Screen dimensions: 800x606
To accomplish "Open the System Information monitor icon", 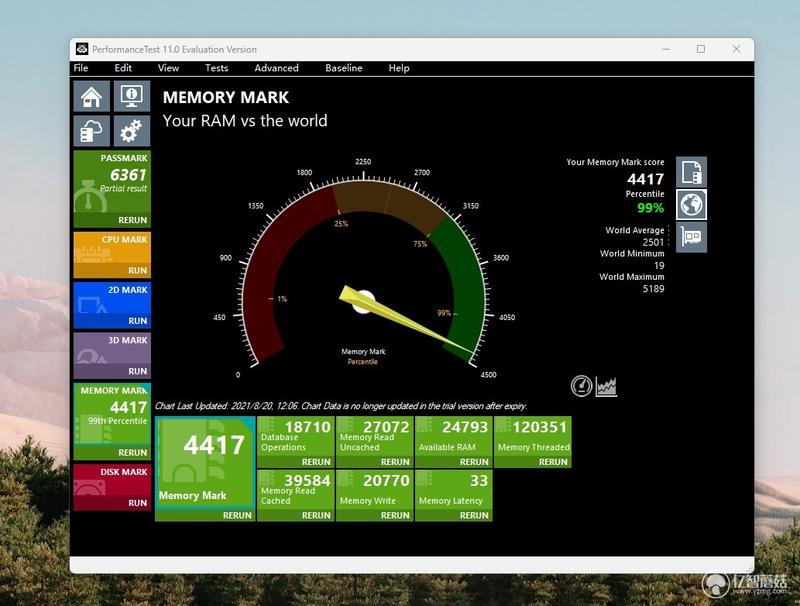I will point(132,96).
